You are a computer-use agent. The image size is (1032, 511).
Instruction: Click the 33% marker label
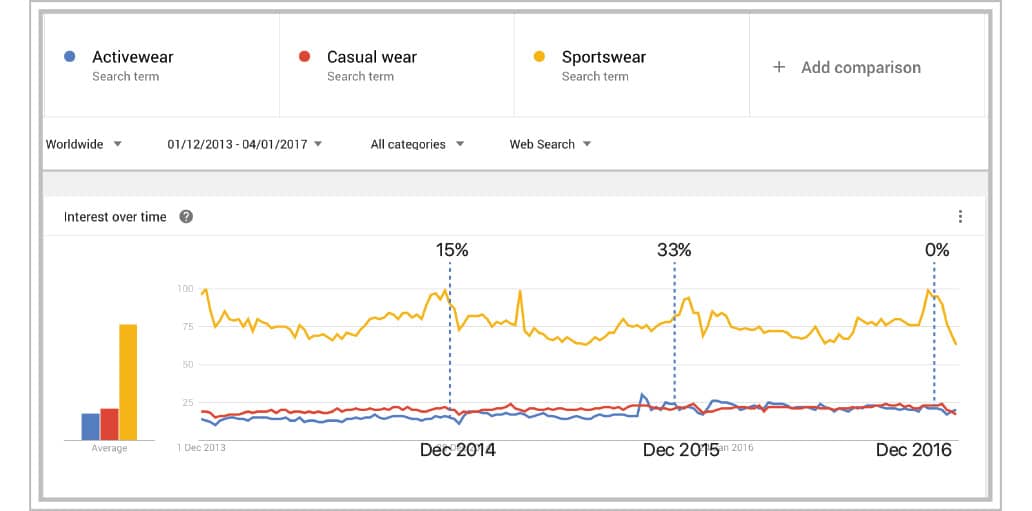(674, 250)
